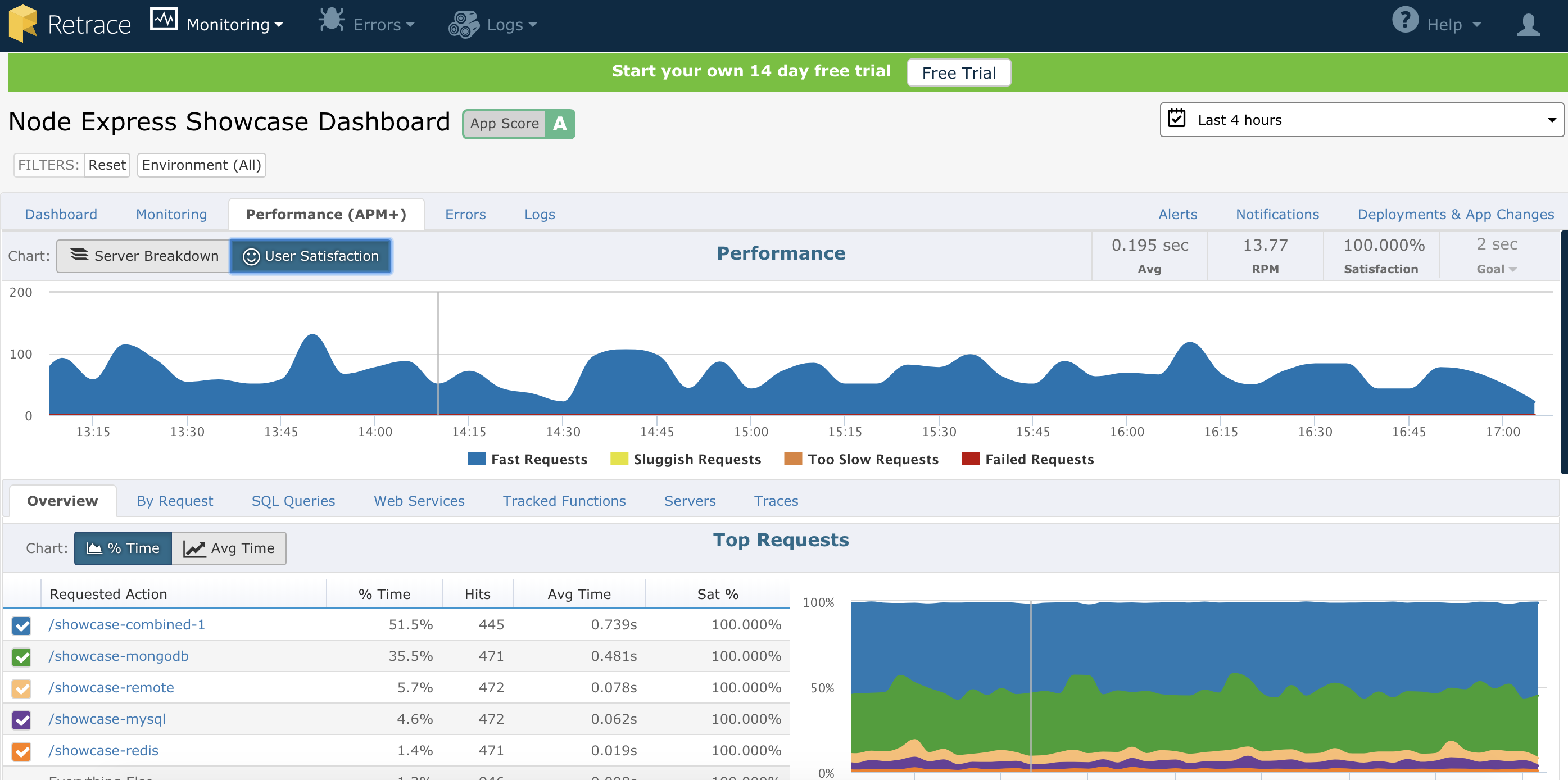Toggle /showcase-remote checkbox

tap(22, 689)
